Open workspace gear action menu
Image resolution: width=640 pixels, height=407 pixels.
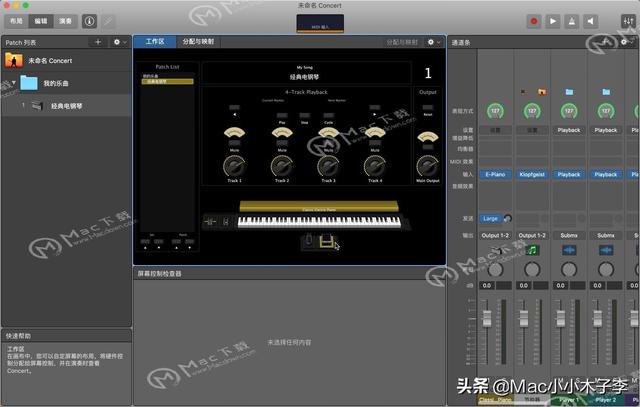(x=433, y=42)
